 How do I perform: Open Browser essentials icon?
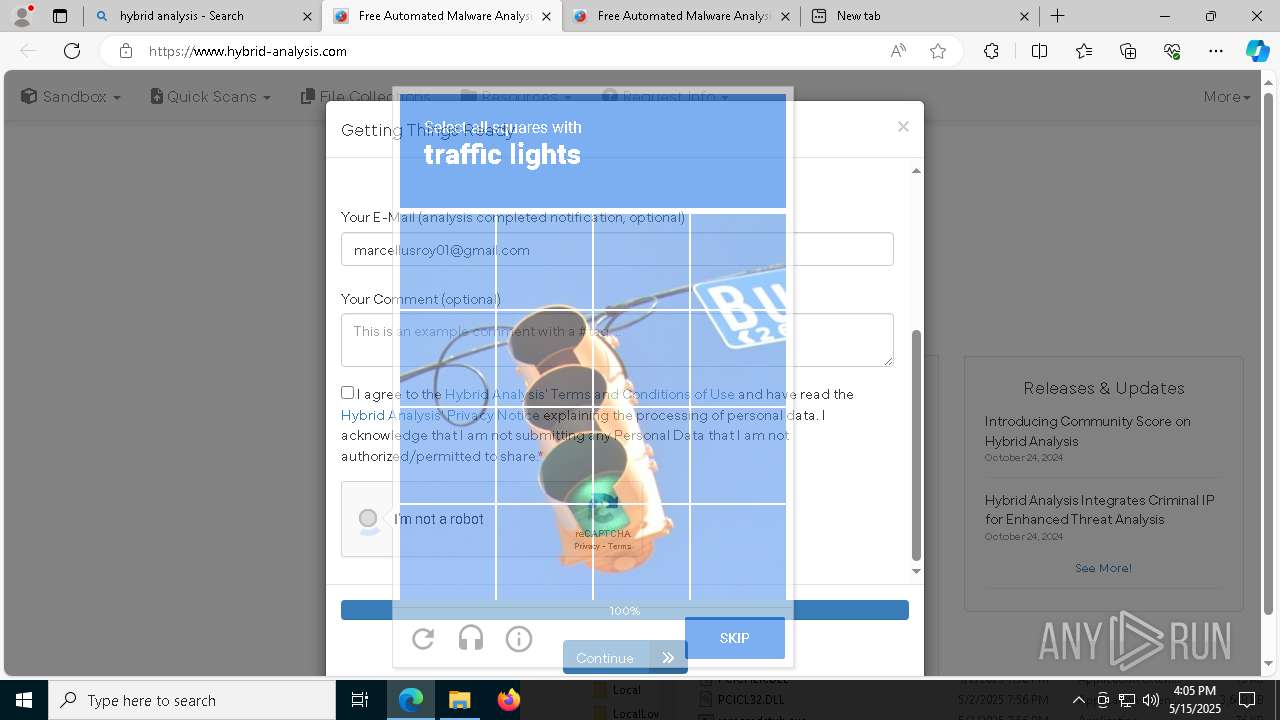tap(1172, 51)
